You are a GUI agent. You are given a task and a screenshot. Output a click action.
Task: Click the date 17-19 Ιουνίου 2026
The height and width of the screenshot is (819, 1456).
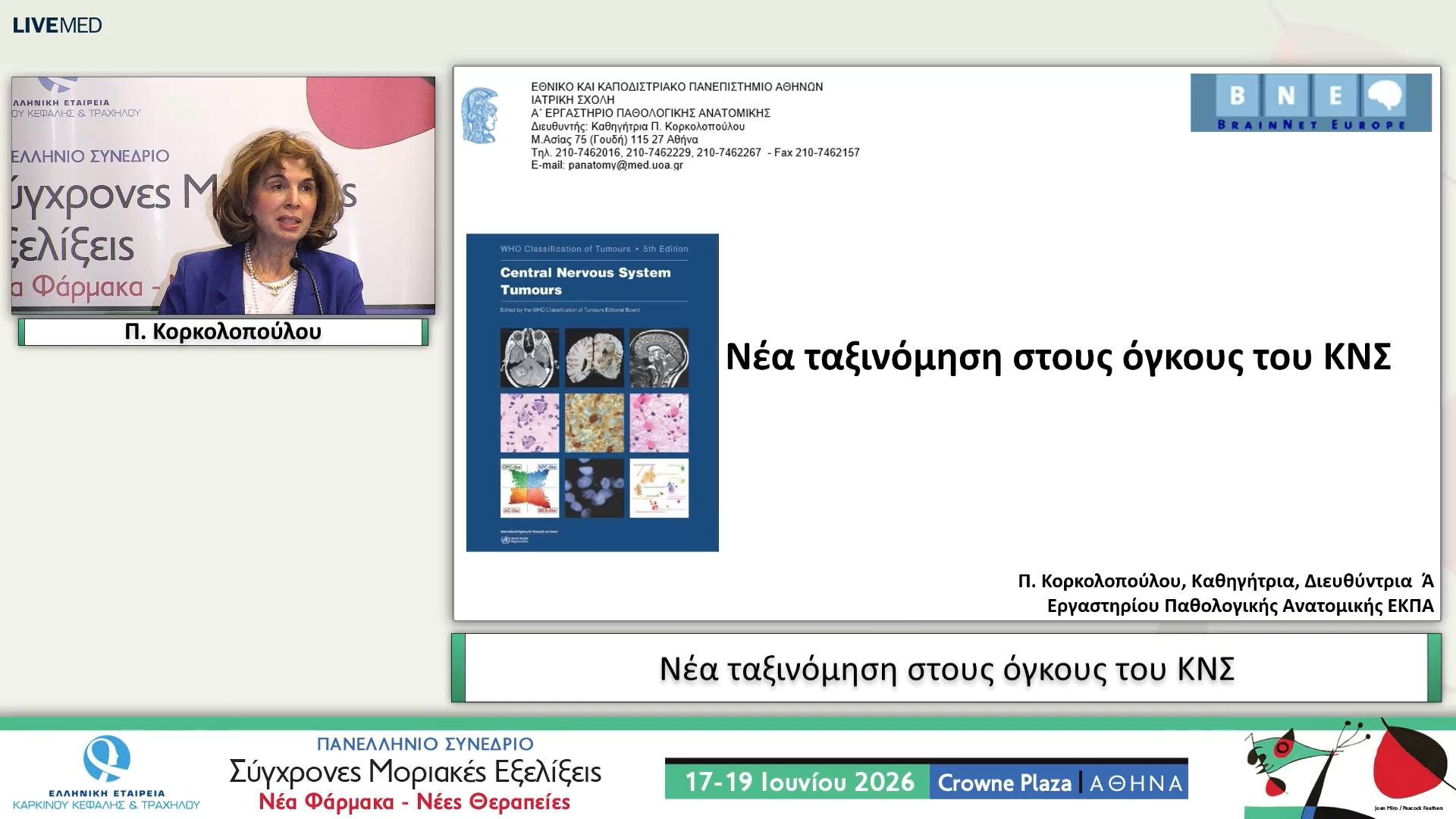[x=799, y=782]
